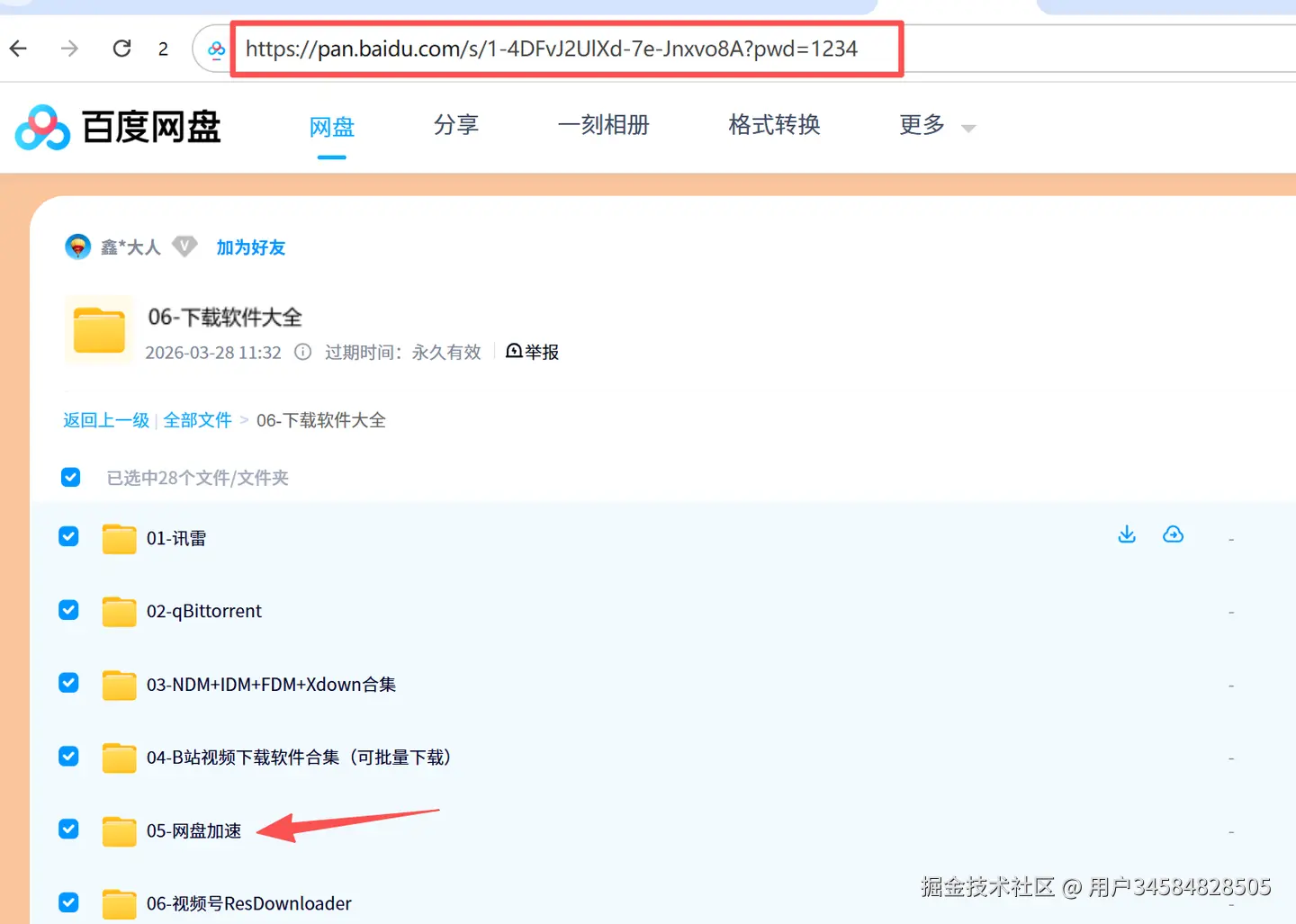Screen dimensions: 1296x924
Task: Toggle the select-all checkbox
Action: coord(70,477)
